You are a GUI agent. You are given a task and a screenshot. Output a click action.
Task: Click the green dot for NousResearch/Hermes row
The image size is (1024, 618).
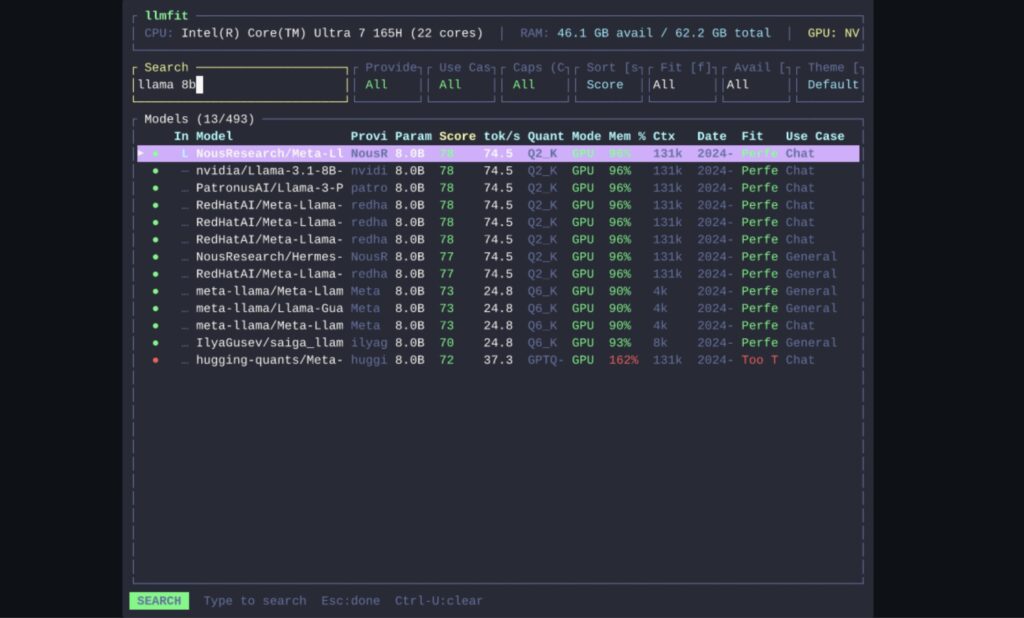(x=155, y=257)
